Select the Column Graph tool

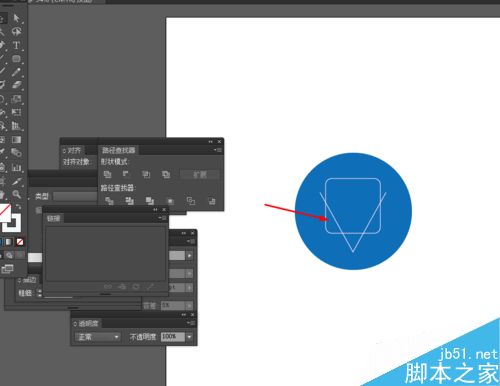16,167
